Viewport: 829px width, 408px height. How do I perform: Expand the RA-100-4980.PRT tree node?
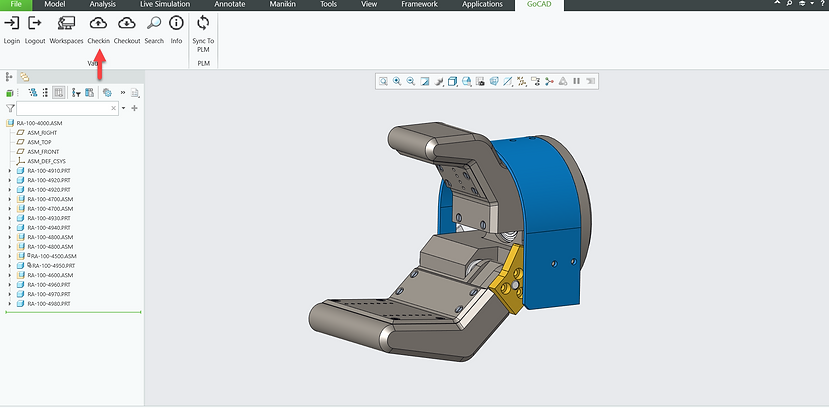click(9, 303)
